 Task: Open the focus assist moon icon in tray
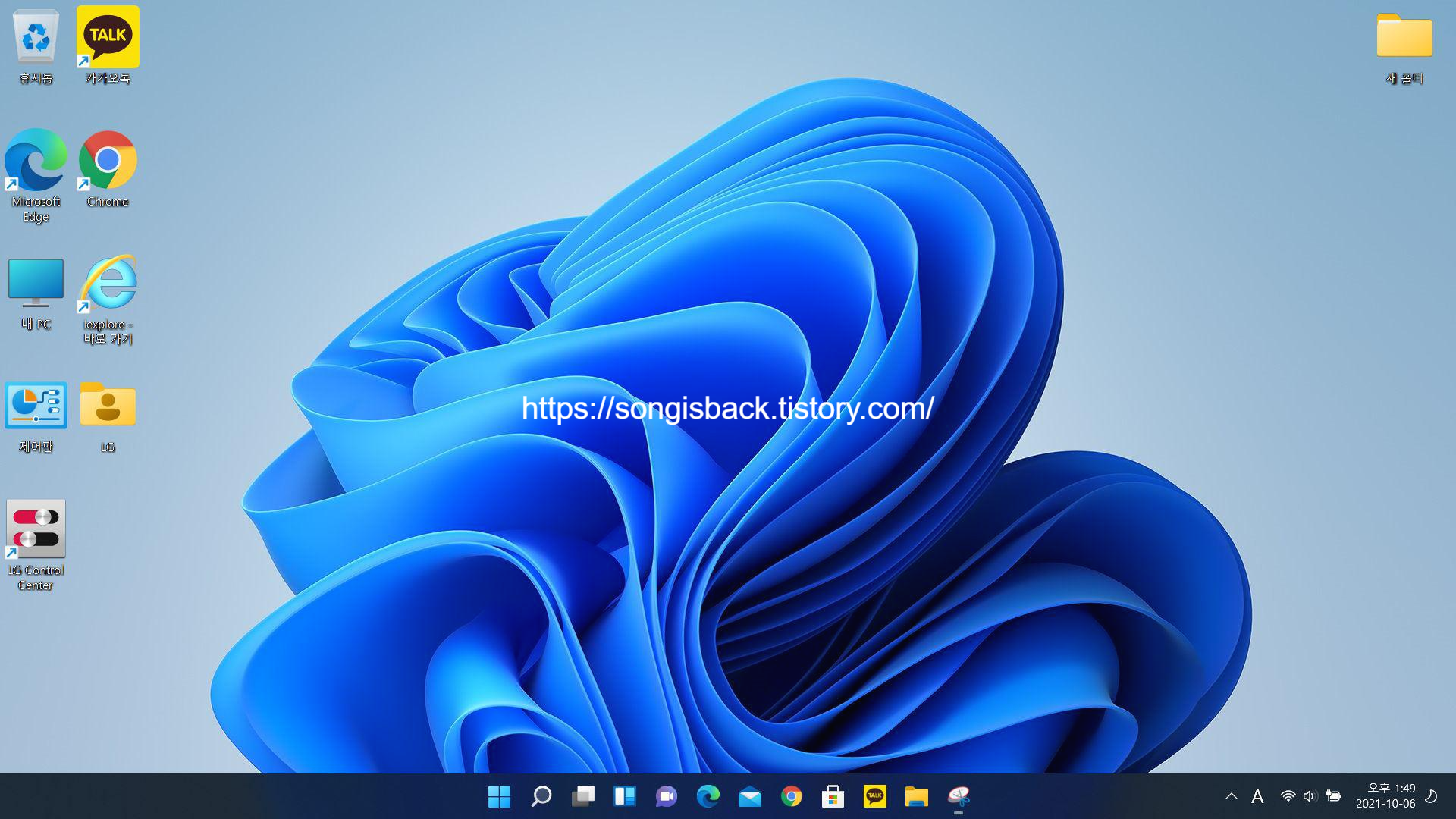[1432, 796]
